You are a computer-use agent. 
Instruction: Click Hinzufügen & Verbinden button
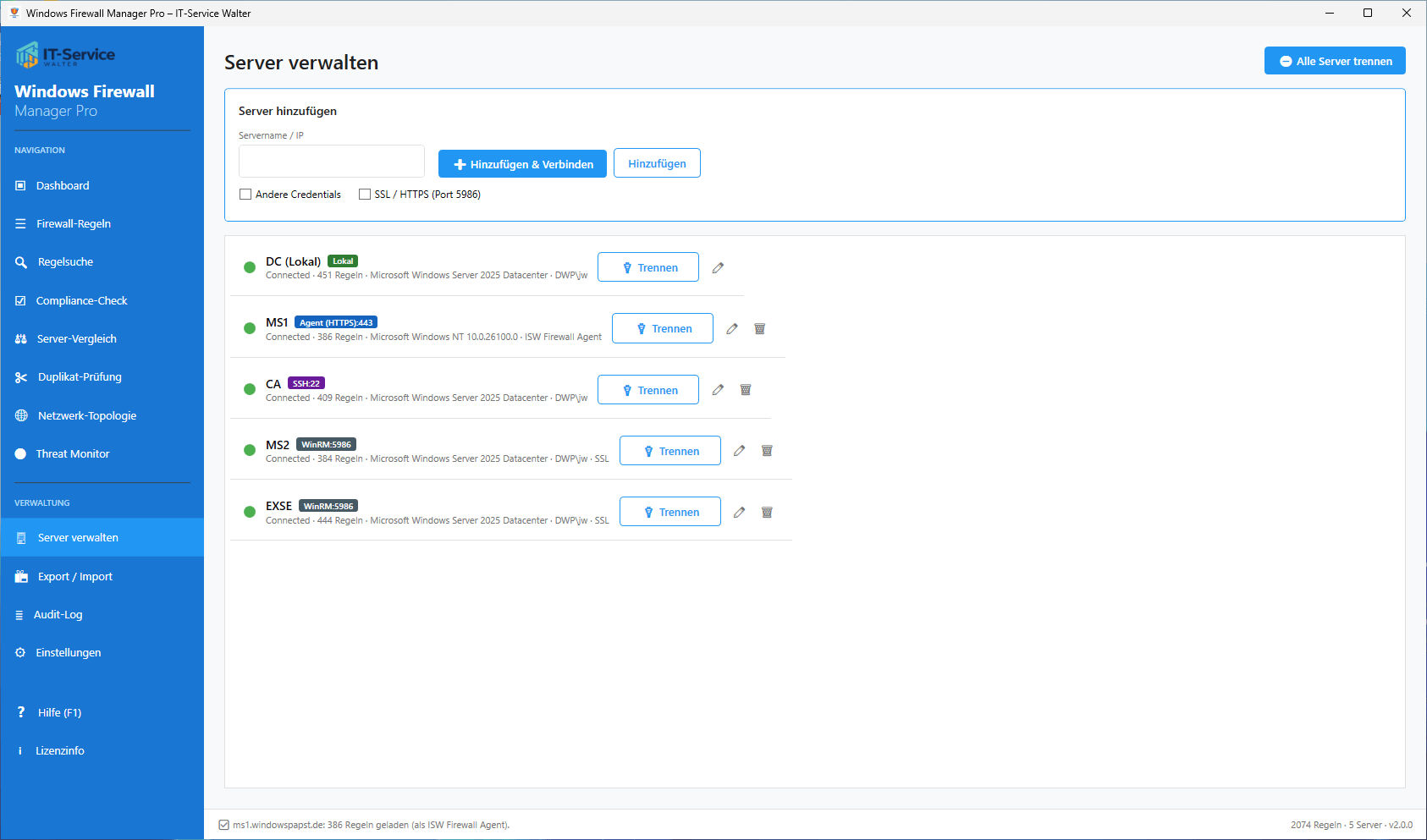coord(522,164)
